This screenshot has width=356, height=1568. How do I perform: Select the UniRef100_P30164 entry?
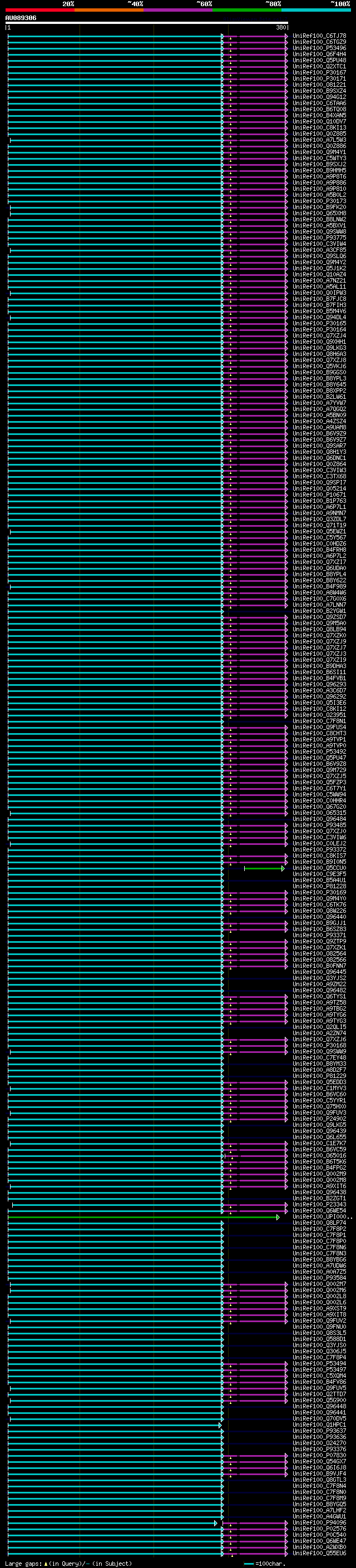click(x=319, y=330)
